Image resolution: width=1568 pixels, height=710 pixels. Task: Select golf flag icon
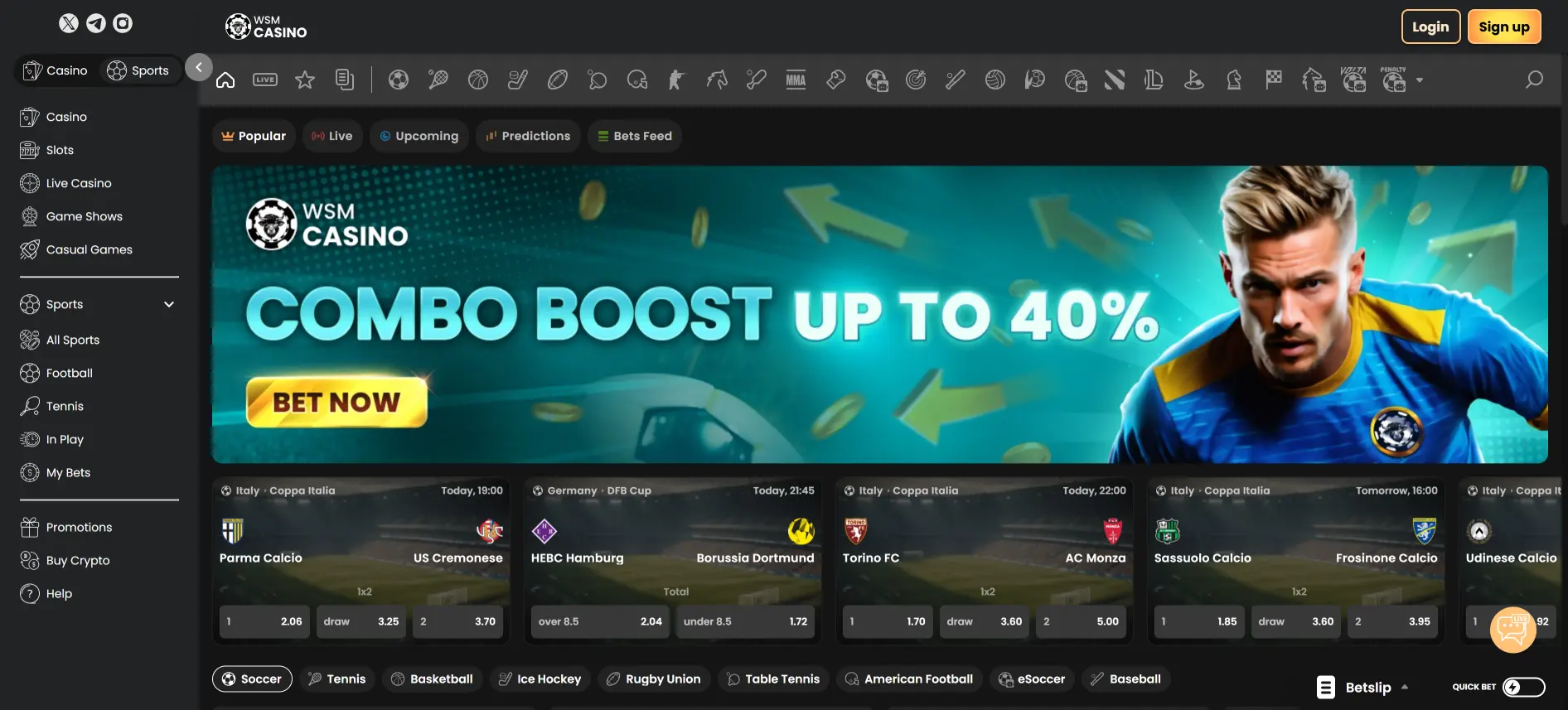1194,80
